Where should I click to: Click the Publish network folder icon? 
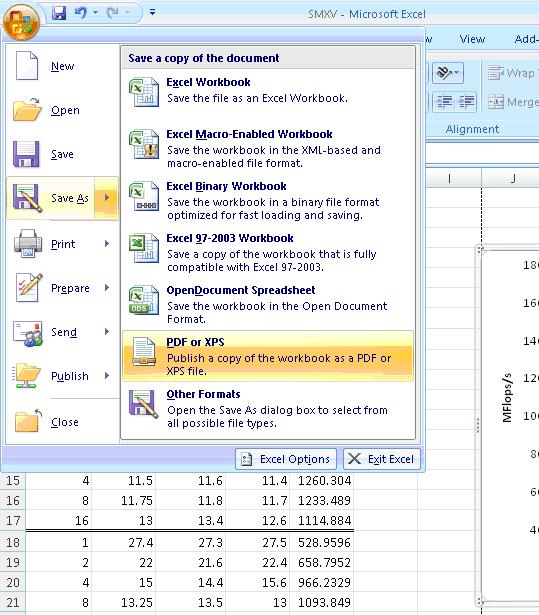(27, 376)
